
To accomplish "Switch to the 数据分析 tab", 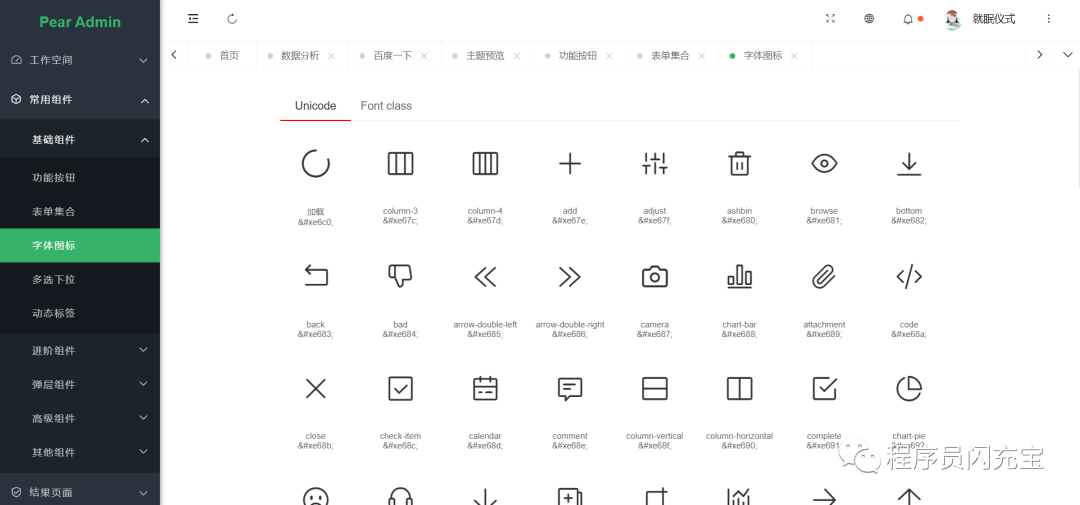I will pos(300,56).
